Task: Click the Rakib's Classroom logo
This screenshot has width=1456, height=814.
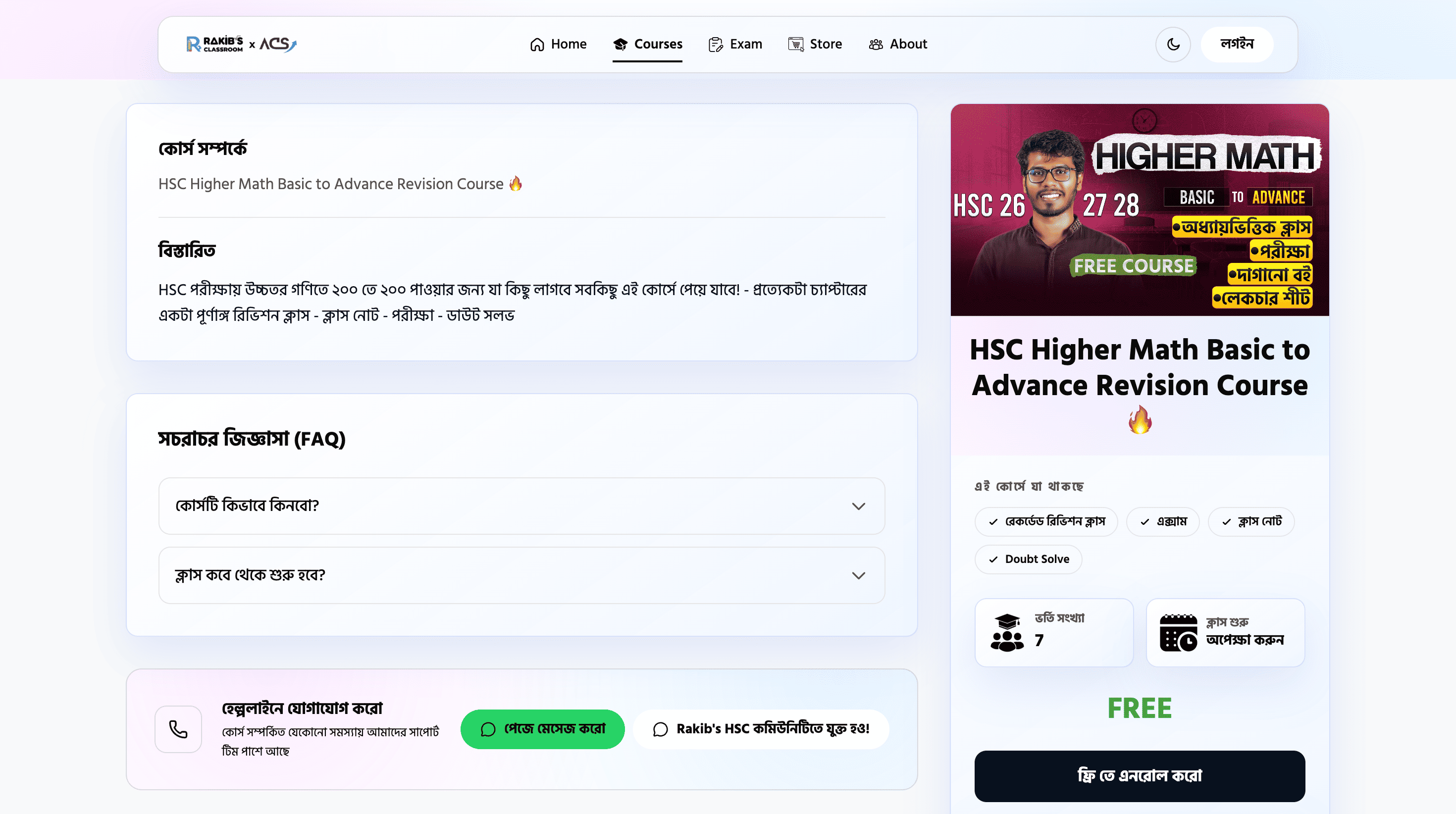Action: click(215, 44)
